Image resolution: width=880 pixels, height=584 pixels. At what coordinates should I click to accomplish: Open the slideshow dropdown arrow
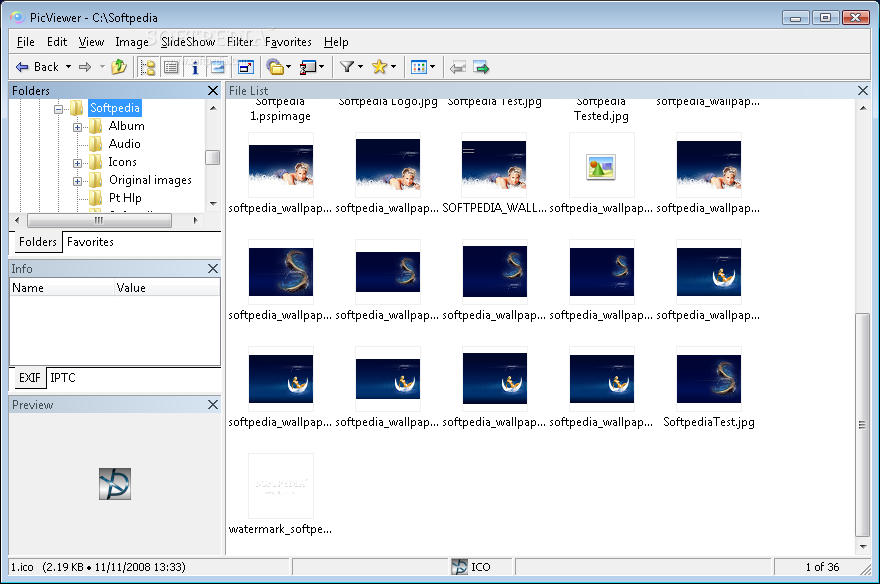coord(322,67)
